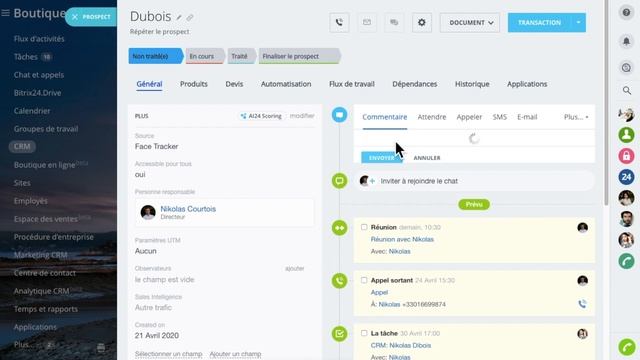Click the green chat timeline icon
The height and width of the screenshot is (360, 640).
point(339,180)
